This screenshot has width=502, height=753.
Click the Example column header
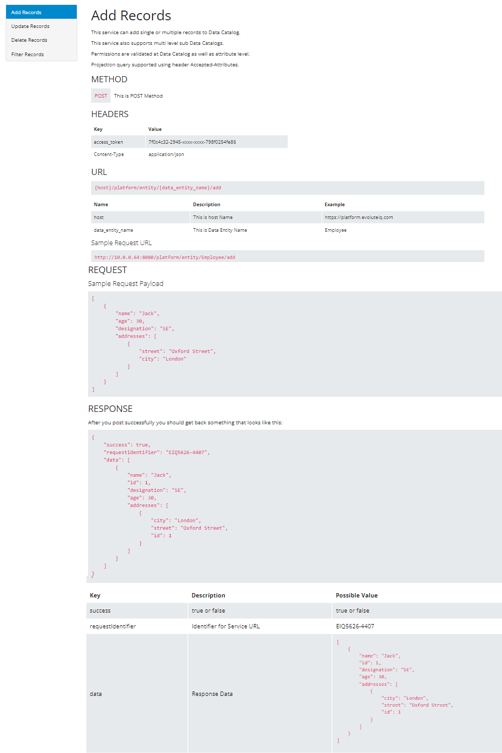[335, 204]
